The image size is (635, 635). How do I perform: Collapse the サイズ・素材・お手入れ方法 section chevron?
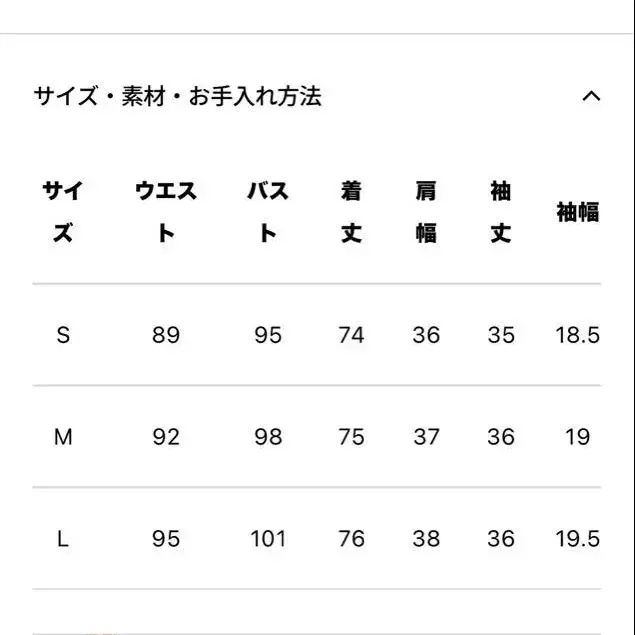591,97
